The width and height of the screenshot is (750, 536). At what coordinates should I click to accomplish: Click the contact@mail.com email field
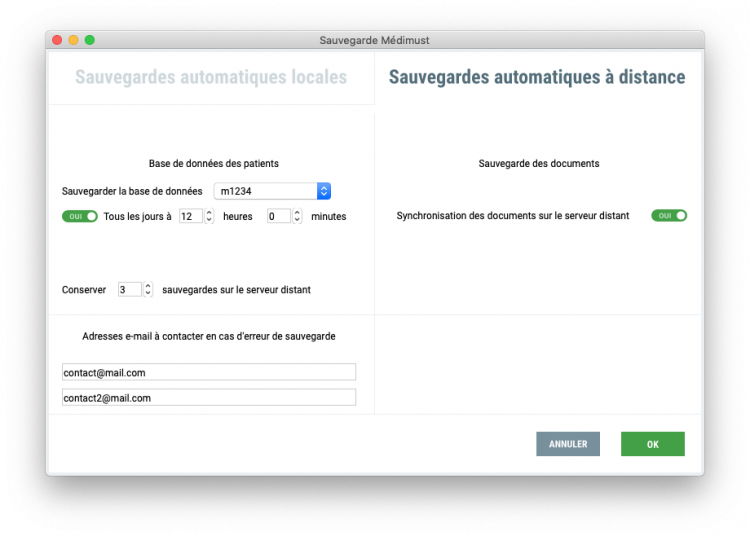coord(209,372)
